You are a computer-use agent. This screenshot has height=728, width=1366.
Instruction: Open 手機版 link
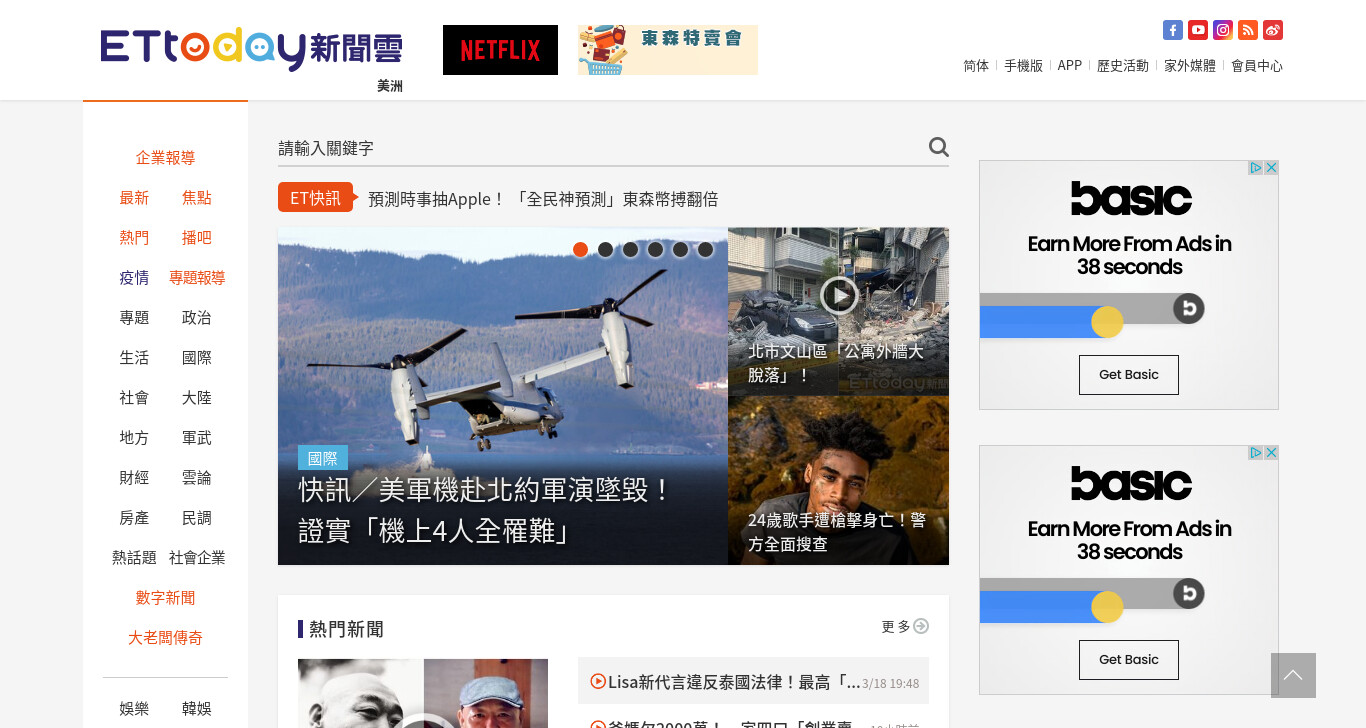pyautogui.click(x=1023, y=66)
